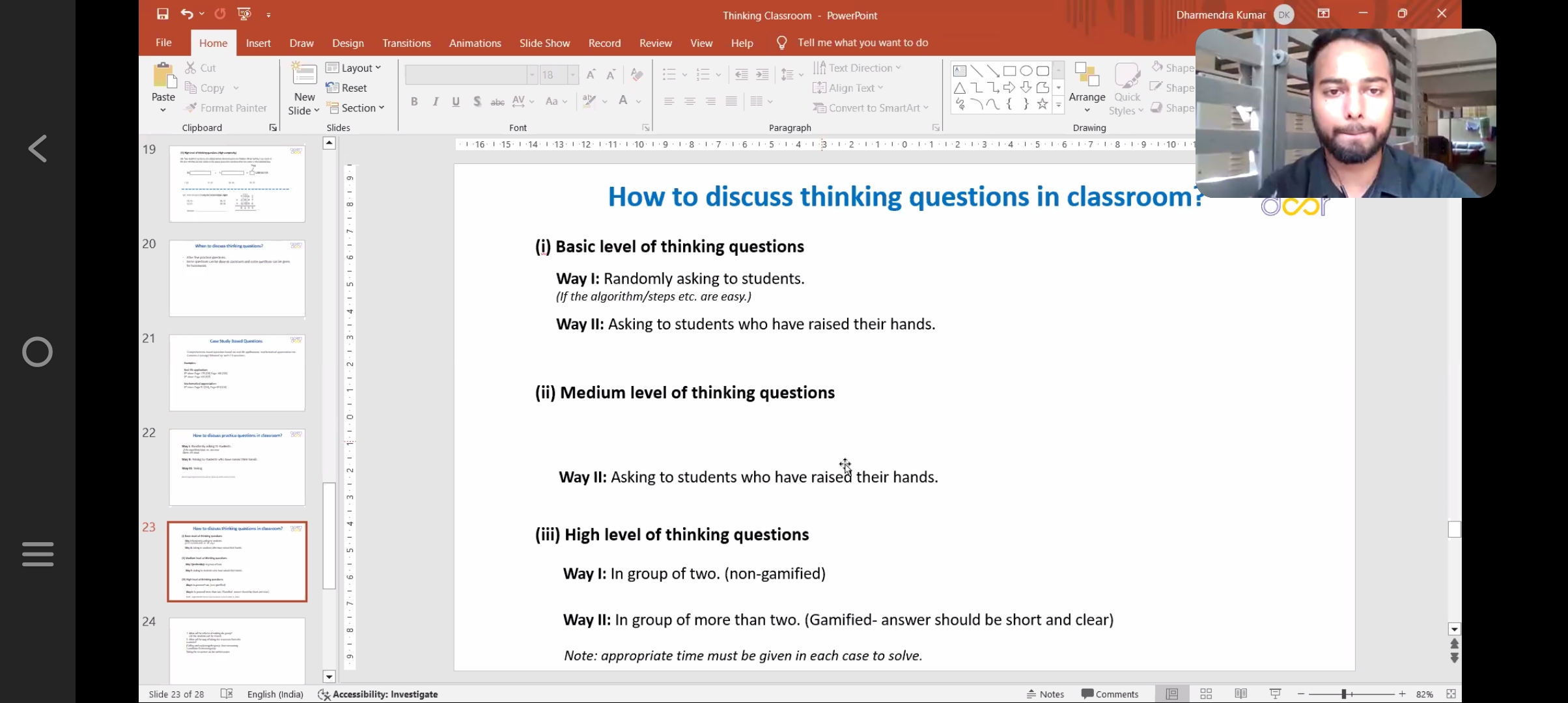The height and width of the screenshot is (703, 1568).
Task: Open the Notes pane
Action: tap(1046, 694)
